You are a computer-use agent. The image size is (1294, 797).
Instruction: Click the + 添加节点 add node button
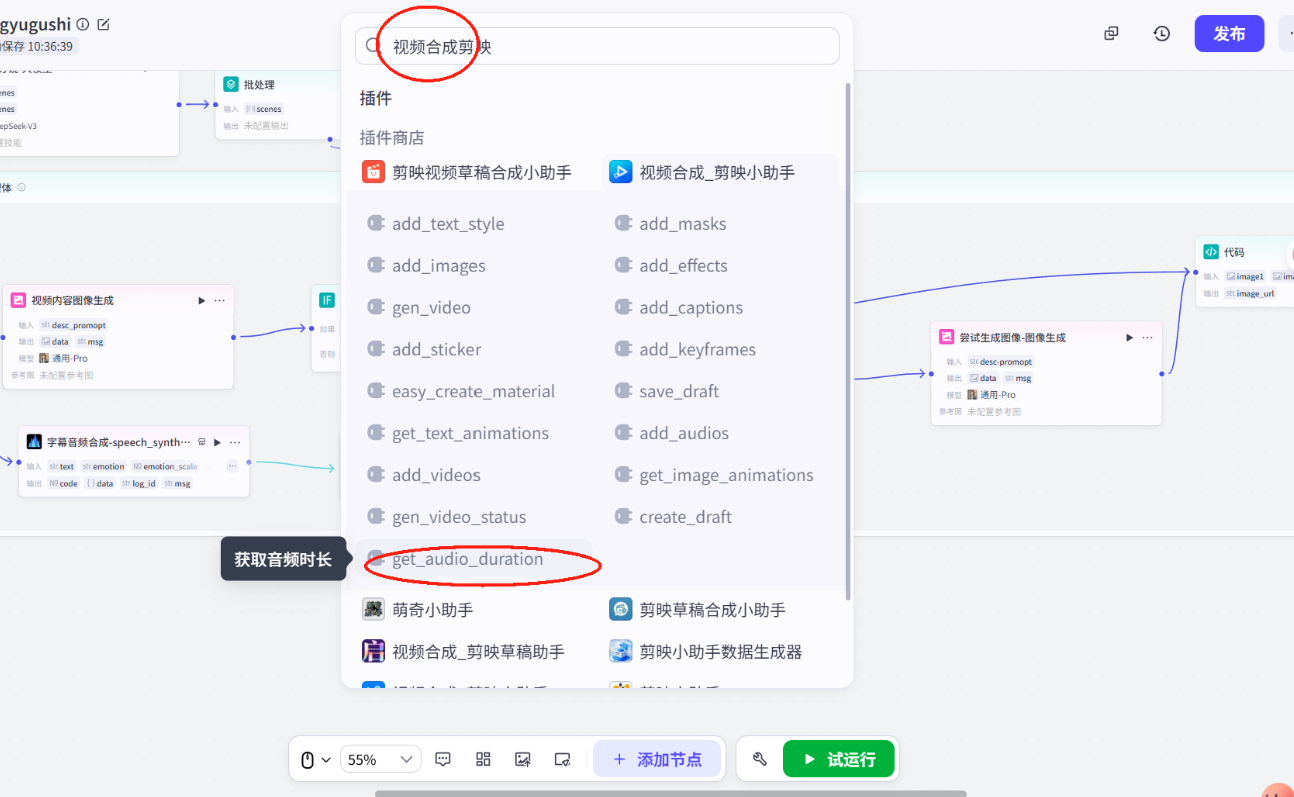657,759
